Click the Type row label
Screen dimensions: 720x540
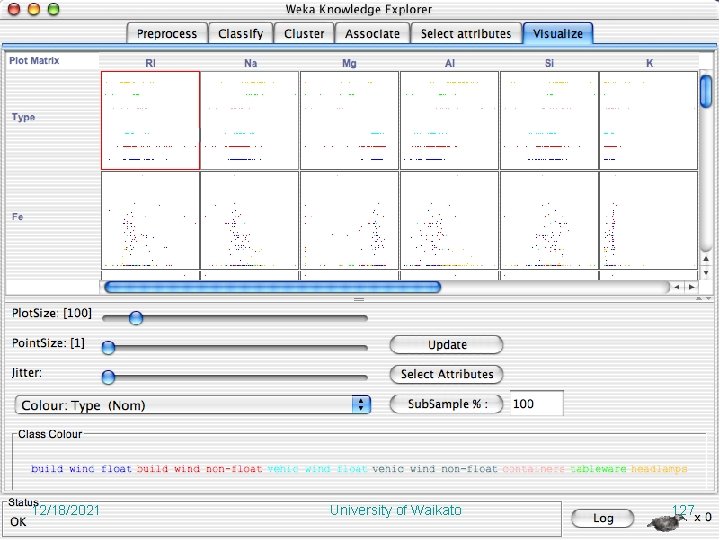coord(23,117)
